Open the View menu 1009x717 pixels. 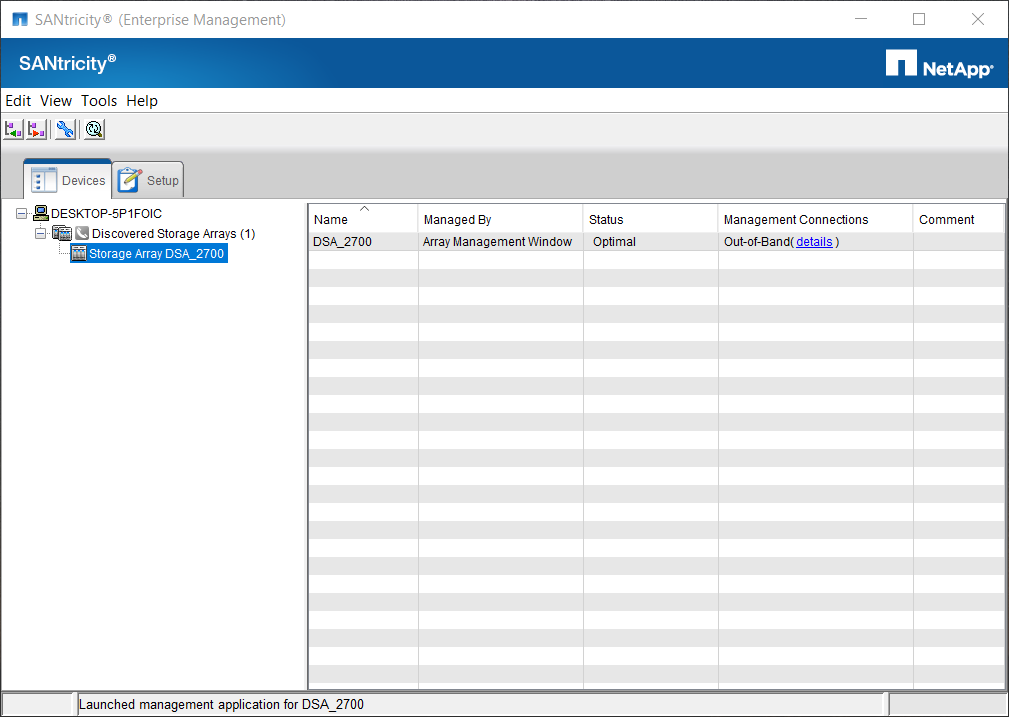[56, 101]
